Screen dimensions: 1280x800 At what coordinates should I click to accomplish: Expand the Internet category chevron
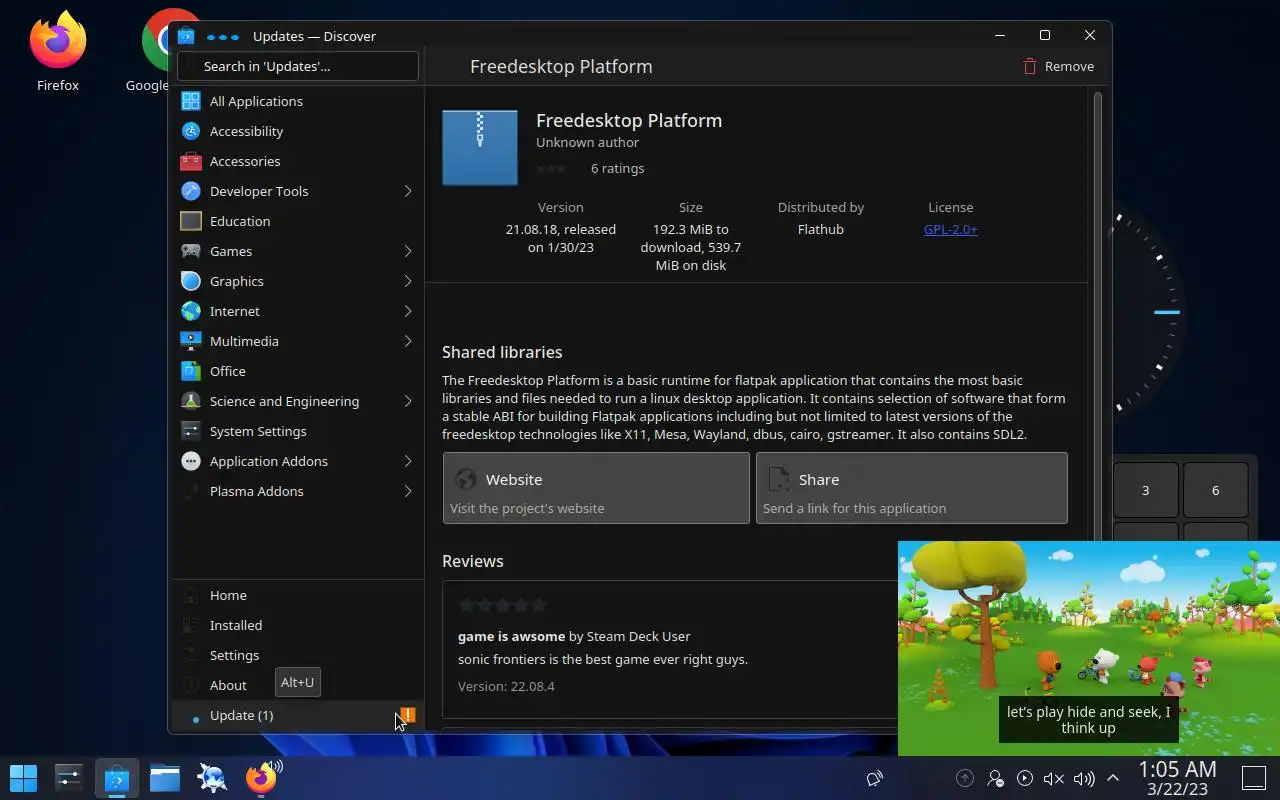[x=408, y=311]
